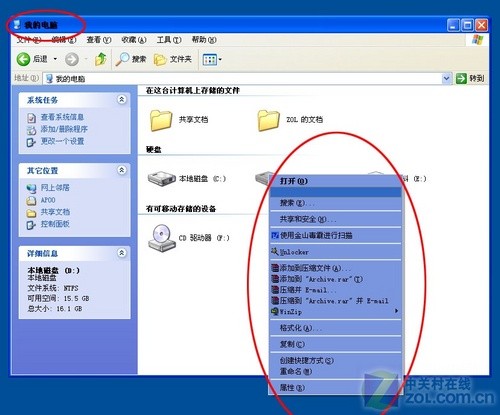Screen dimensions: 500x415
Task: Open the Views icon menu
Action: 210,60
